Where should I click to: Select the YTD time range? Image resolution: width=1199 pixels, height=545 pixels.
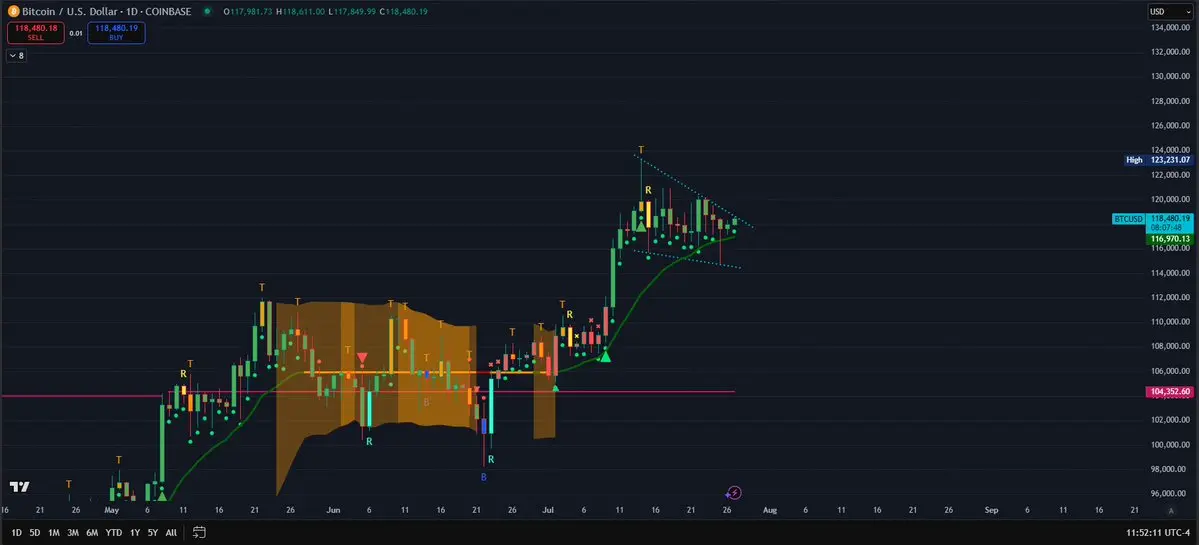113,532
